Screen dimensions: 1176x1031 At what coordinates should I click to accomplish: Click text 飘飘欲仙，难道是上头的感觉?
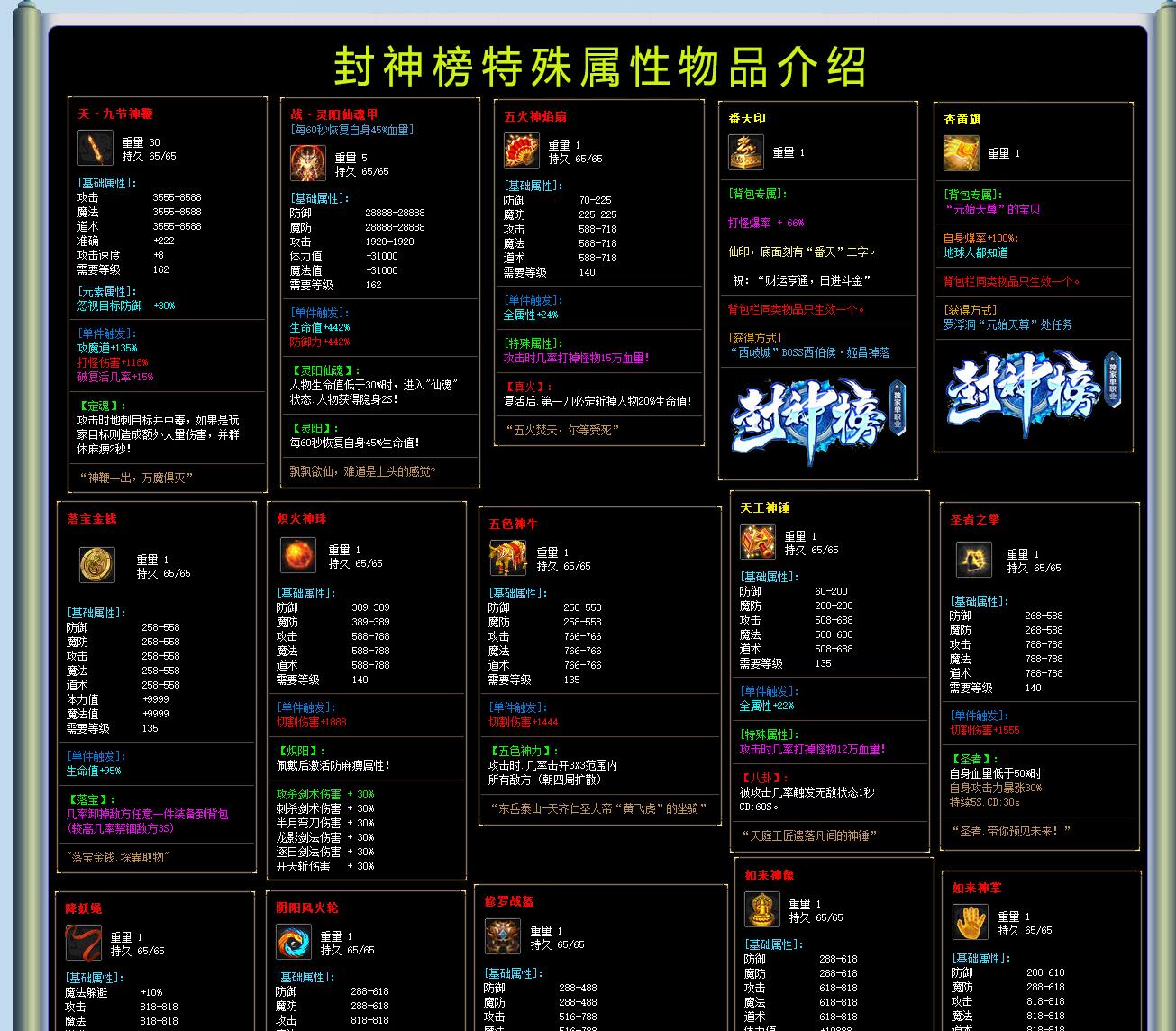pos(362,471)
